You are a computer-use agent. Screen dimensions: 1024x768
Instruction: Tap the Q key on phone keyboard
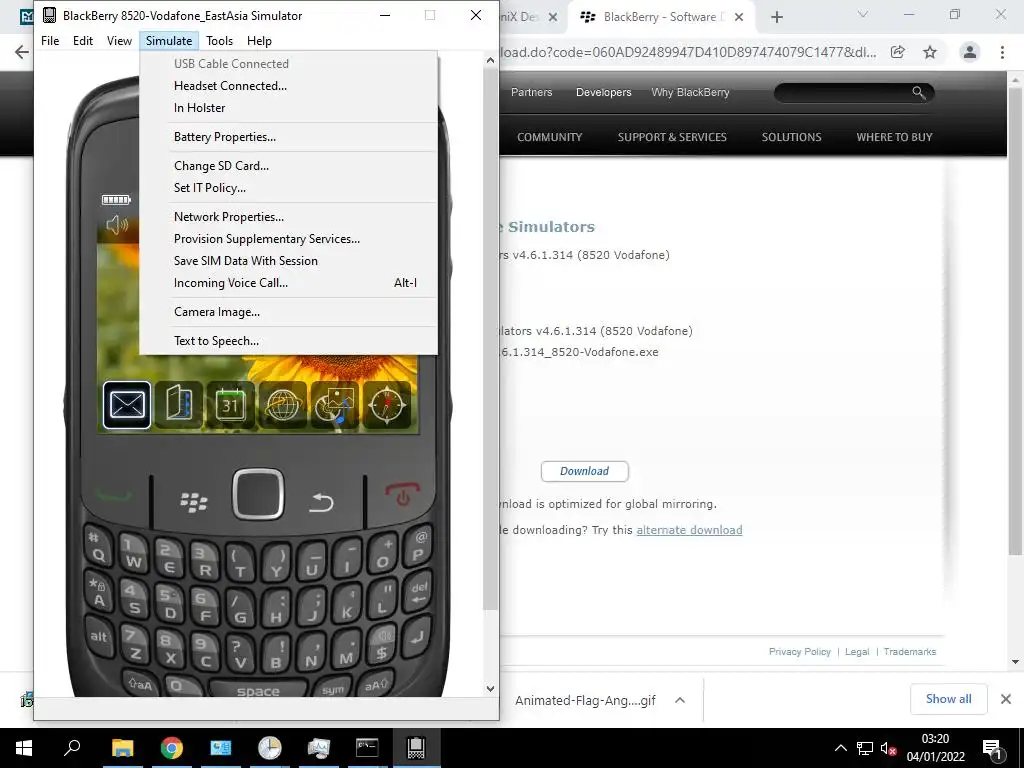click(x=99, y=549)
